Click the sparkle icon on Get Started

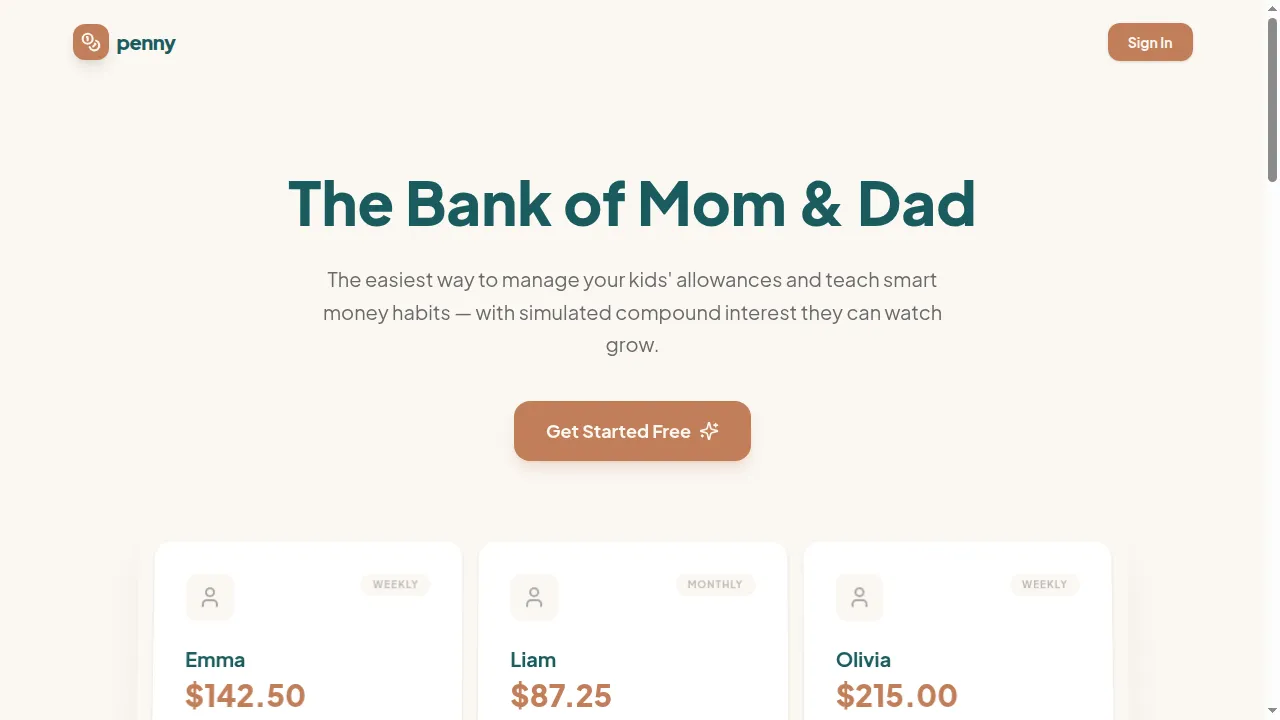[x=709, y=431]
